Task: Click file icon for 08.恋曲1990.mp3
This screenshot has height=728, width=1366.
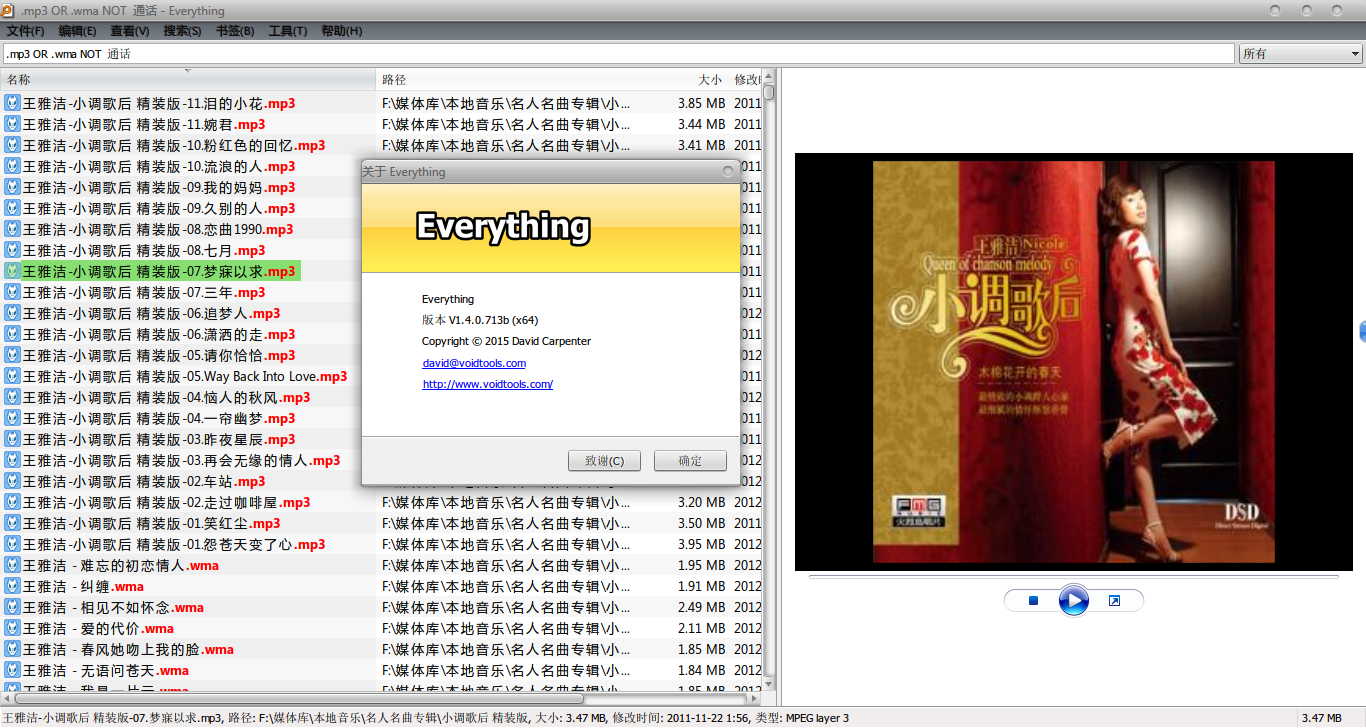Action: (12, 229)
